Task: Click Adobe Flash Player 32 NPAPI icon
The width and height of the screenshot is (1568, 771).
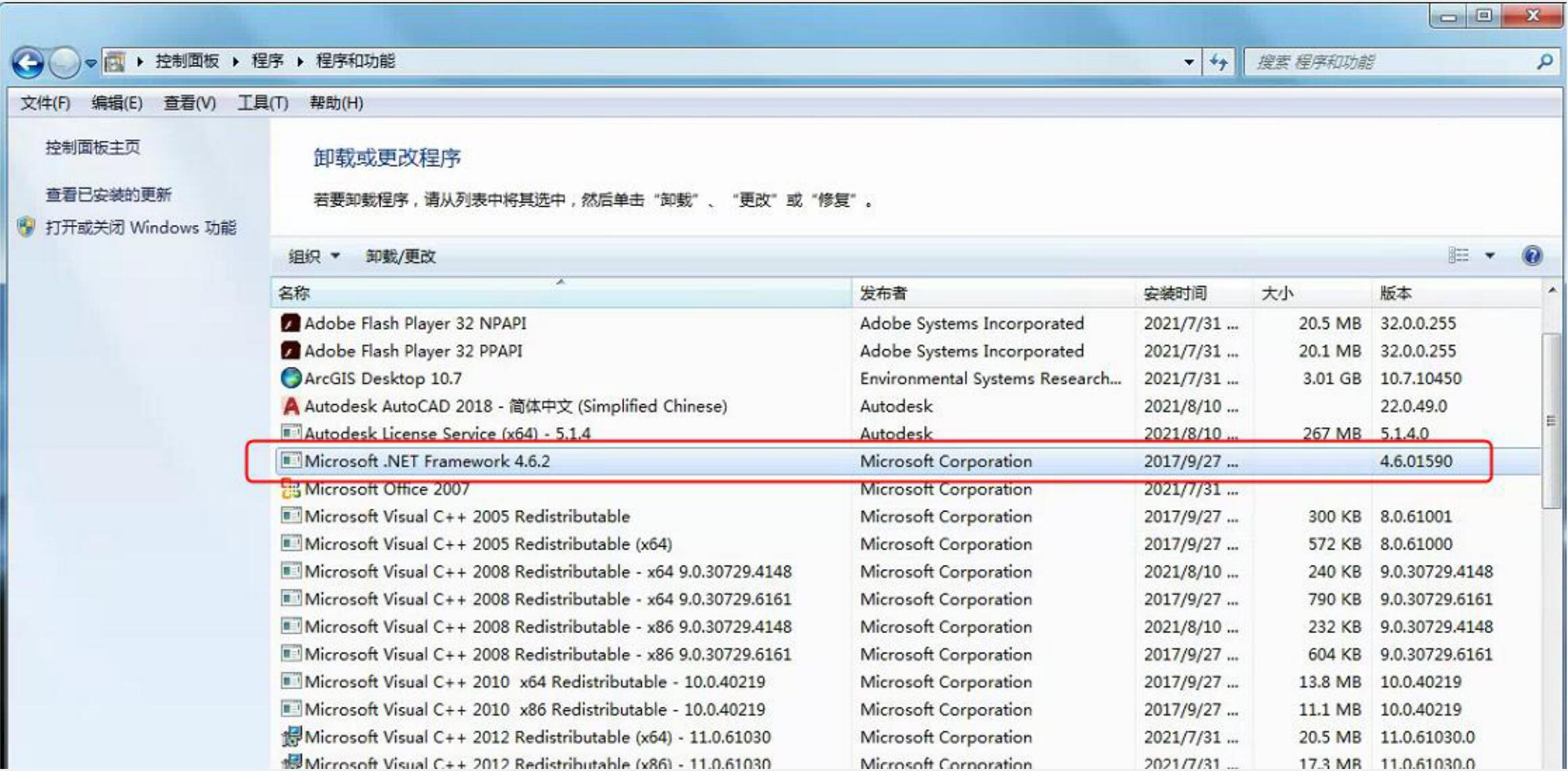Action: [x=290, y=323]
